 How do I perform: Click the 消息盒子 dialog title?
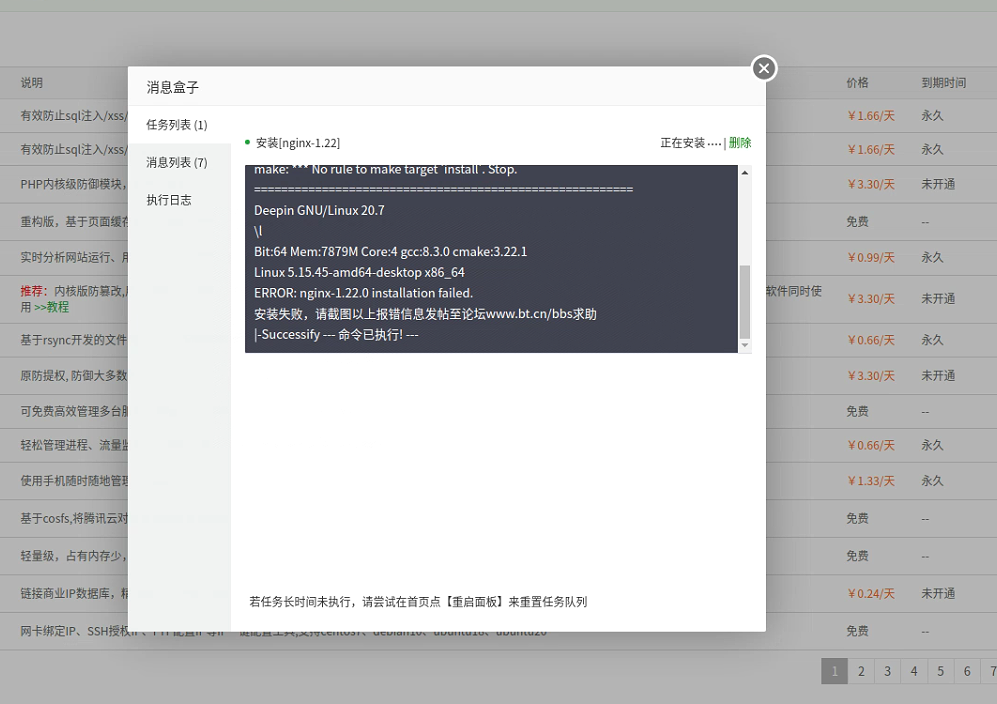pyautogui.click(x=173, y=87)
